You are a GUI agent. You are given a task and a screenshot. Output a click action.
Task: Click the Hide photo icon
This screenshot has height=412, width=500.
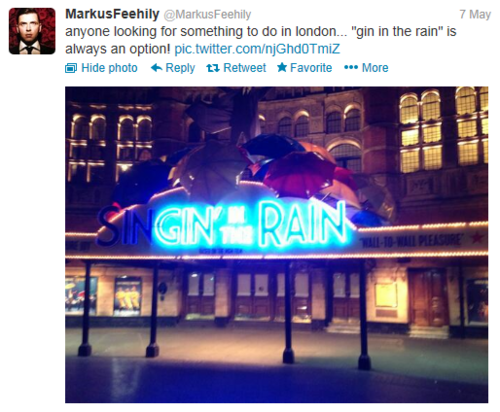coord(71,68)
